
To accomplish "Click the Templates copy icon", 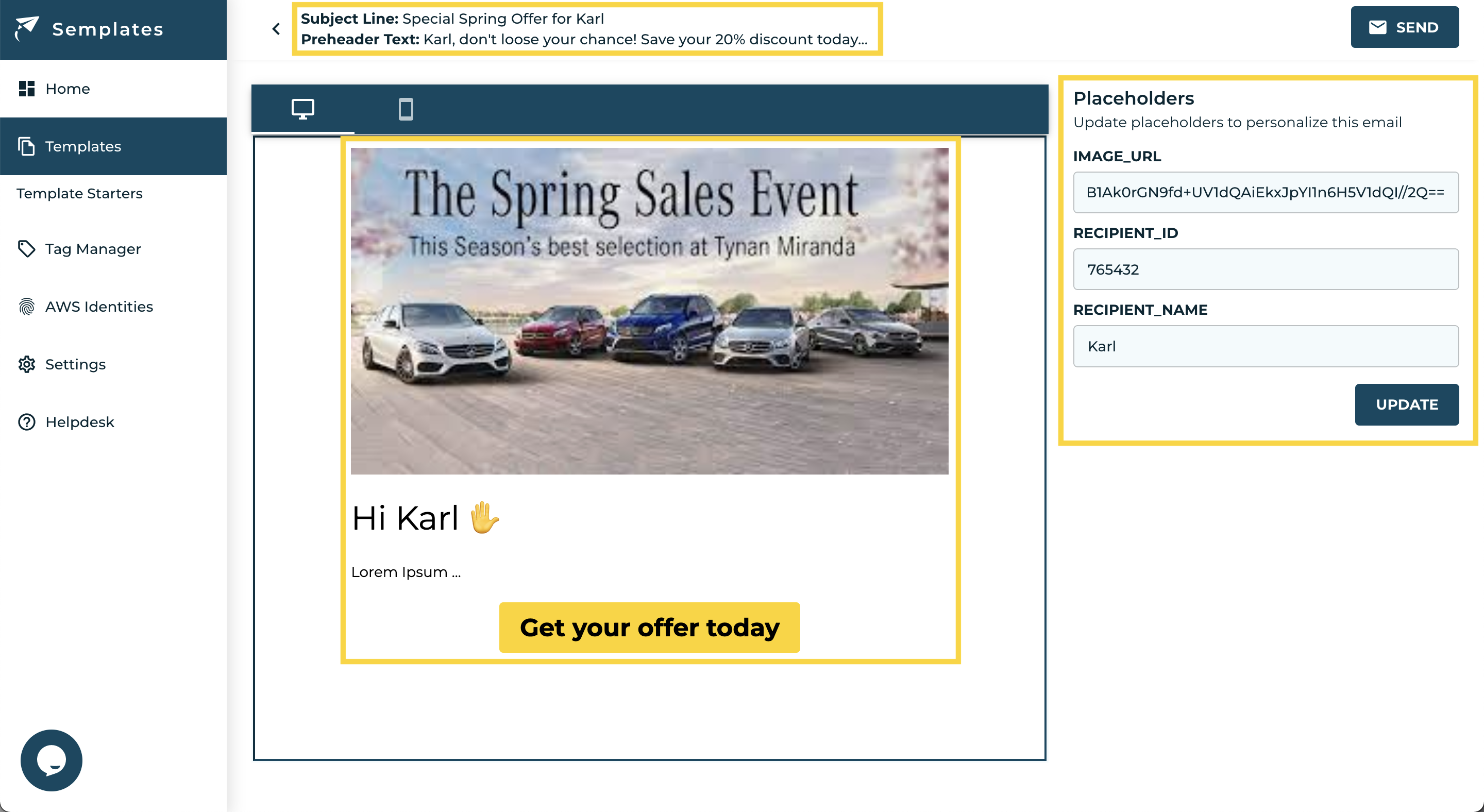I will [x=26, y=146].
